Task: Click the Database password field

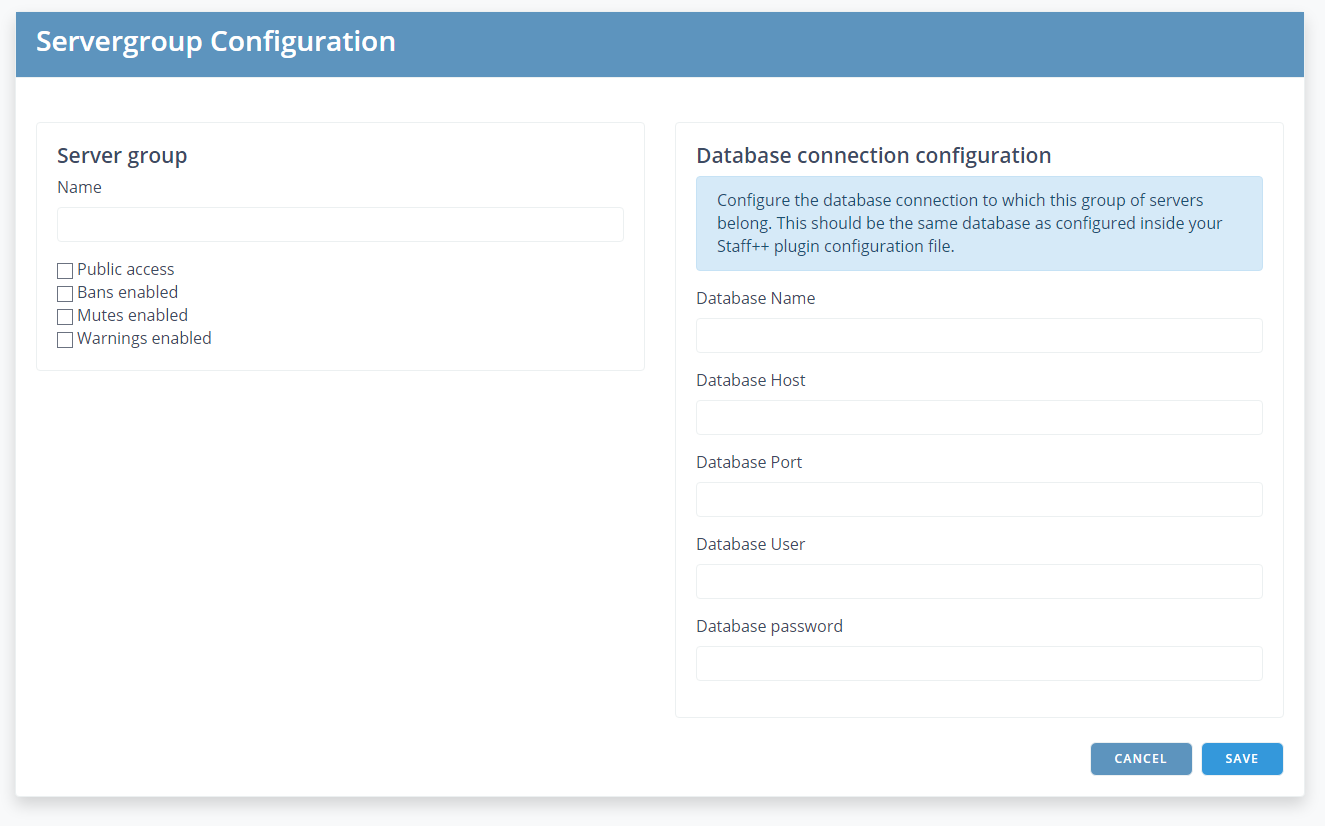Action: pyautogui.click(x=978, y=664)
